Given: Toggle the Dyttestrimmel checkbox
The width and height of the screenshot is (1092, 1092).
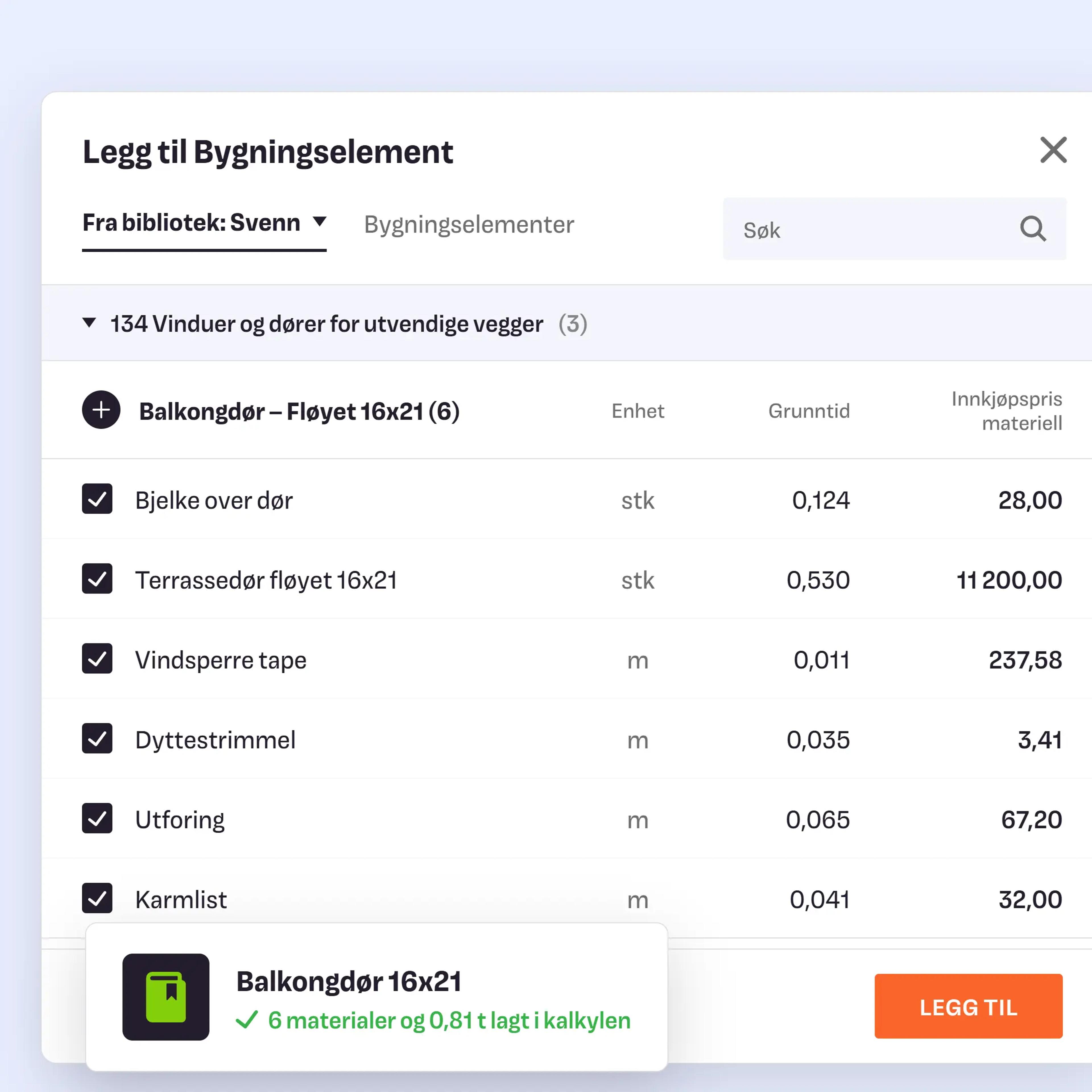Looking at the screenshot, I should (x=97, y=739).
